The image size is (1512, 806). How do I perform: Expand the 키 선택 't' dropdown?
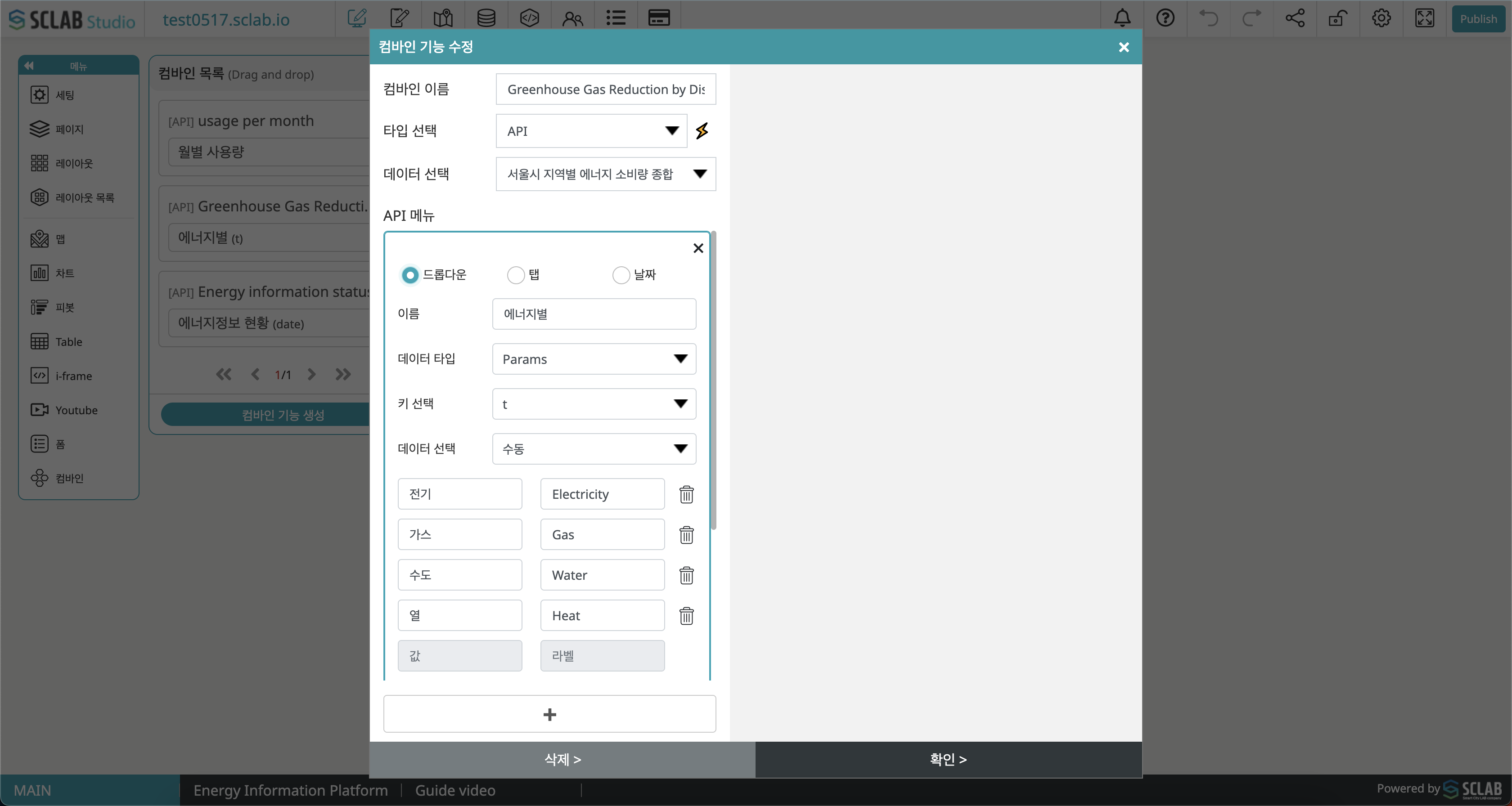tap(594, 404)
